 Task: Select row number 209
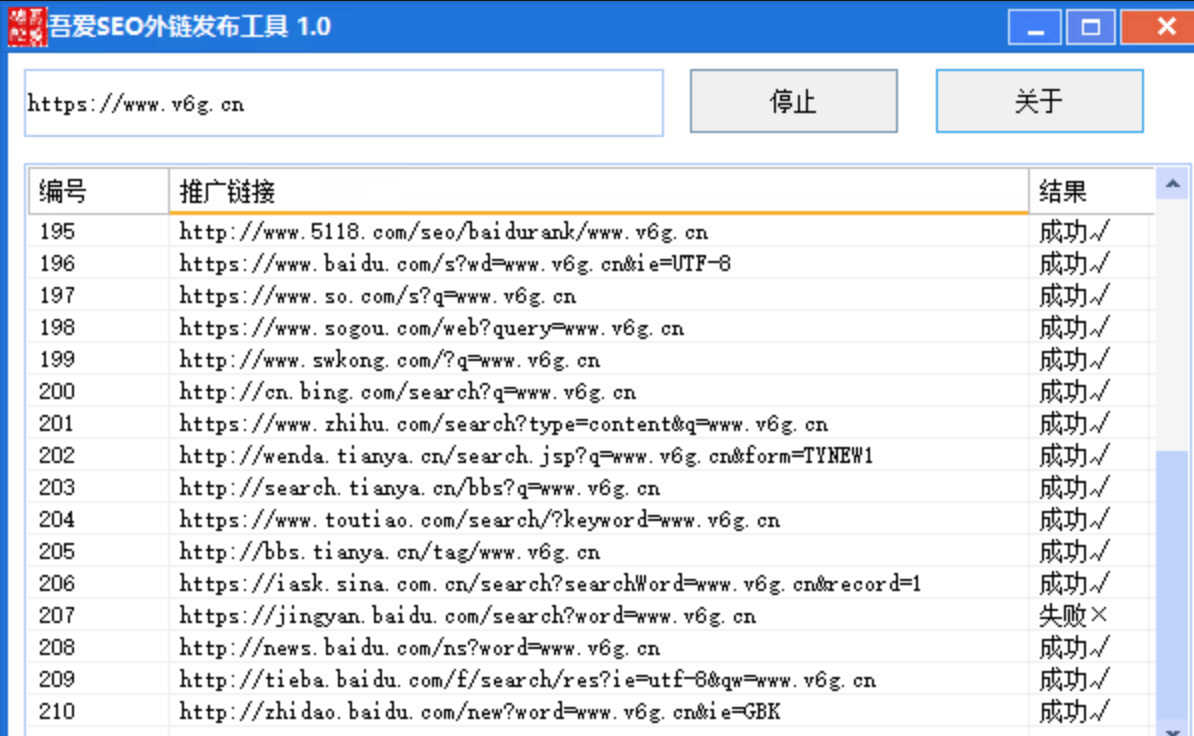57,679
